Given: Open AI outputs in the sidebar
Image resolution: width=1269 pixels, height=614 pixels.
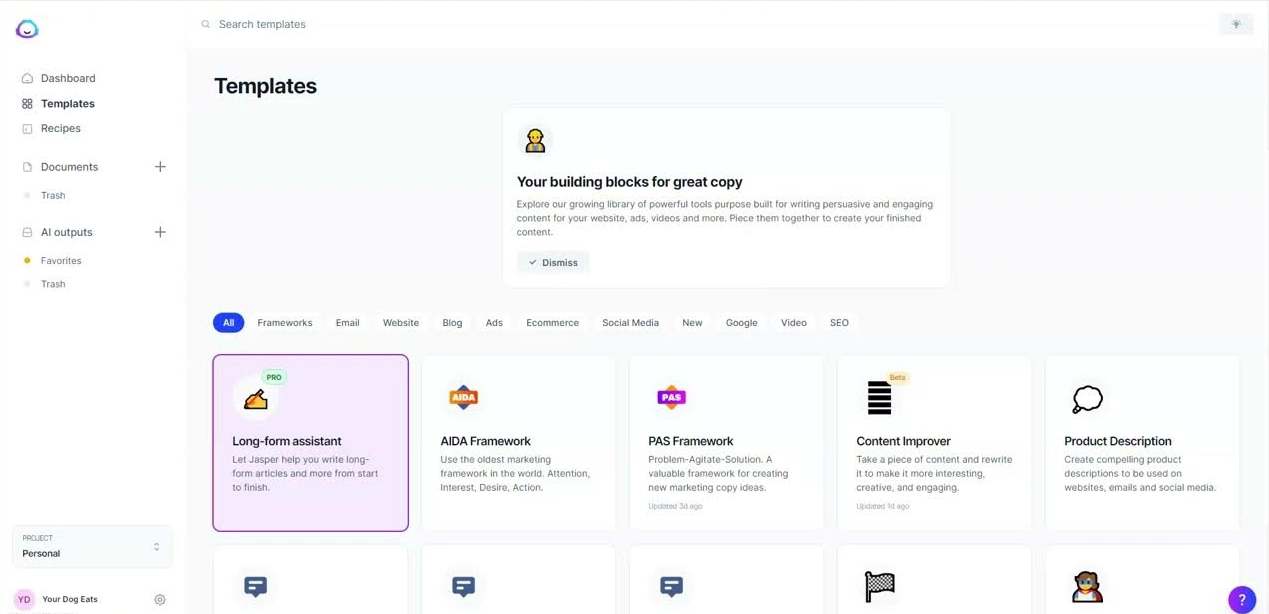Looking at the screenshot, I should (66, 232).
